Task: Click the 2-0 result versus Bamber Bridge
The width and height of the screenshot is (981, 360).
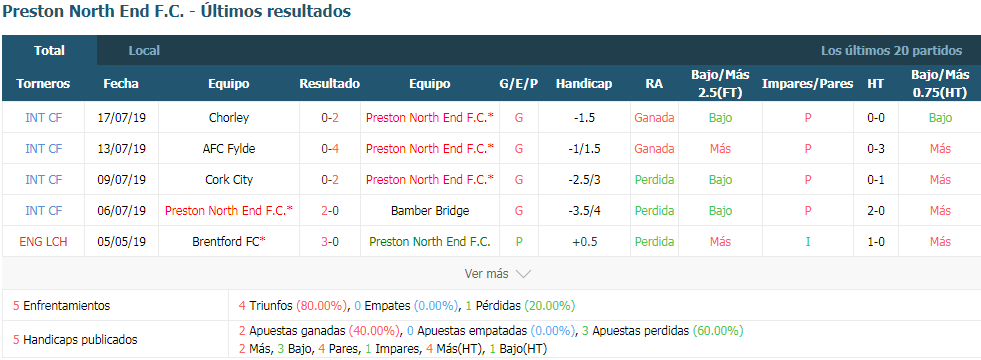Action: tap(330, 211)
